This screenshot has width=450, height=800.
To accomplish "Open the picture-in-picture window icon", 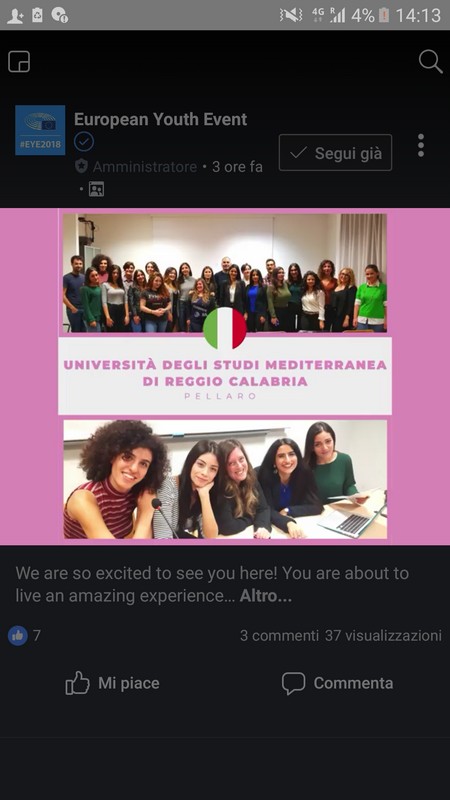I will (19, 62).
